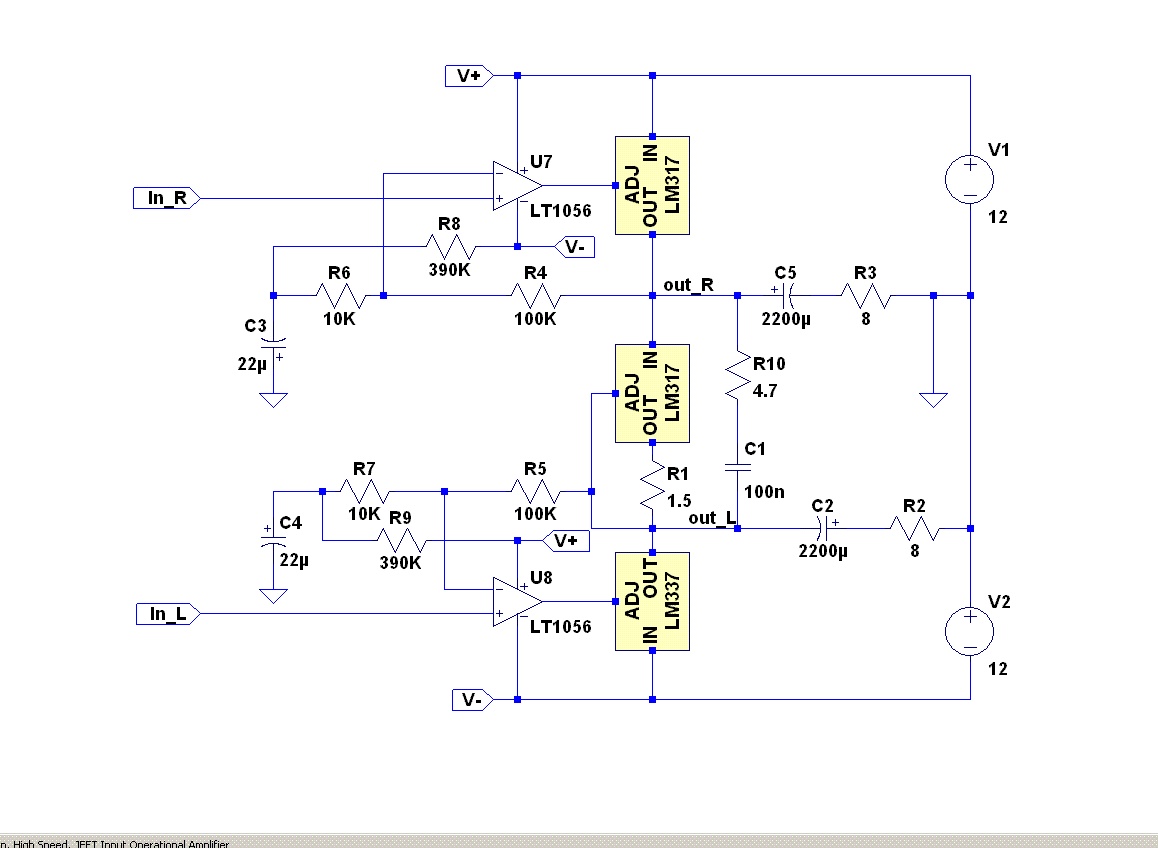This screenshot has height=848, width=1158.
Task: Click the LT1056 label under U8
Action: click(561, 627)
